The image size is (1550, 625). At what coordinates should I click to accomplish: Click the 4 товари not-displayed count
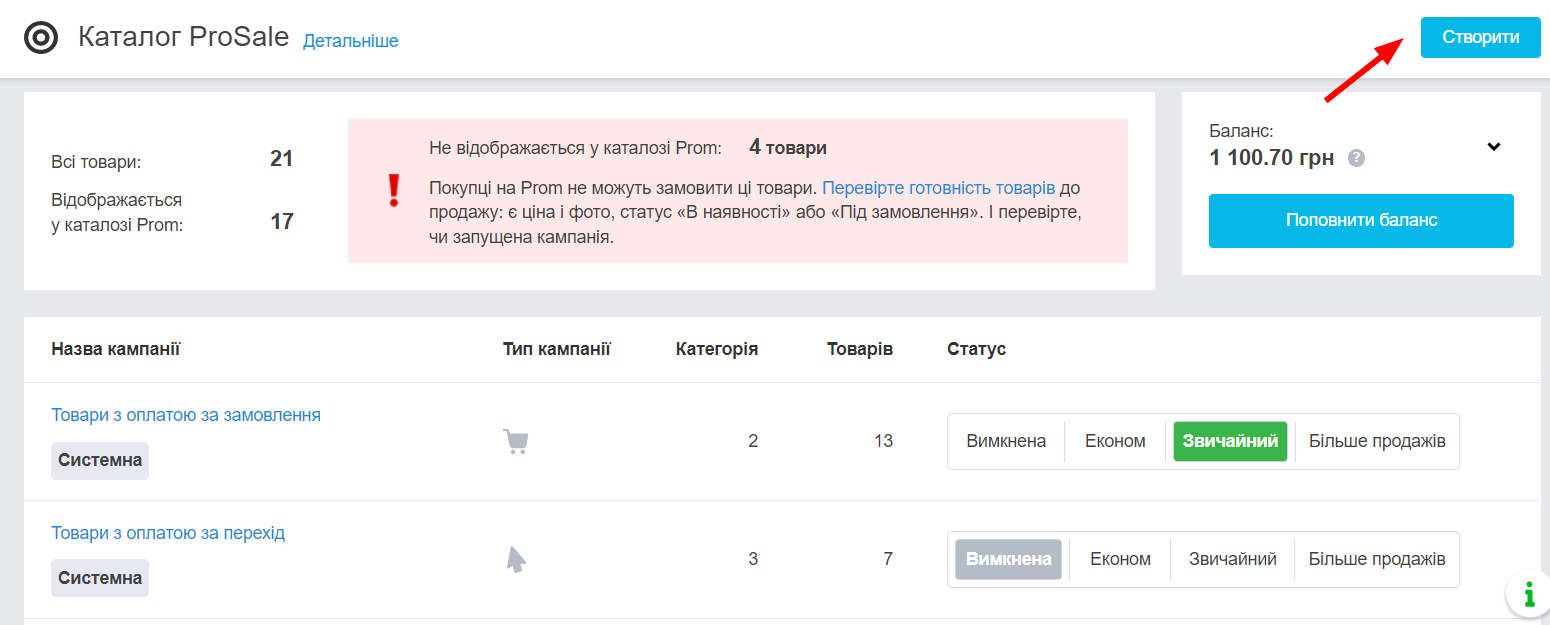pos(788,148)
